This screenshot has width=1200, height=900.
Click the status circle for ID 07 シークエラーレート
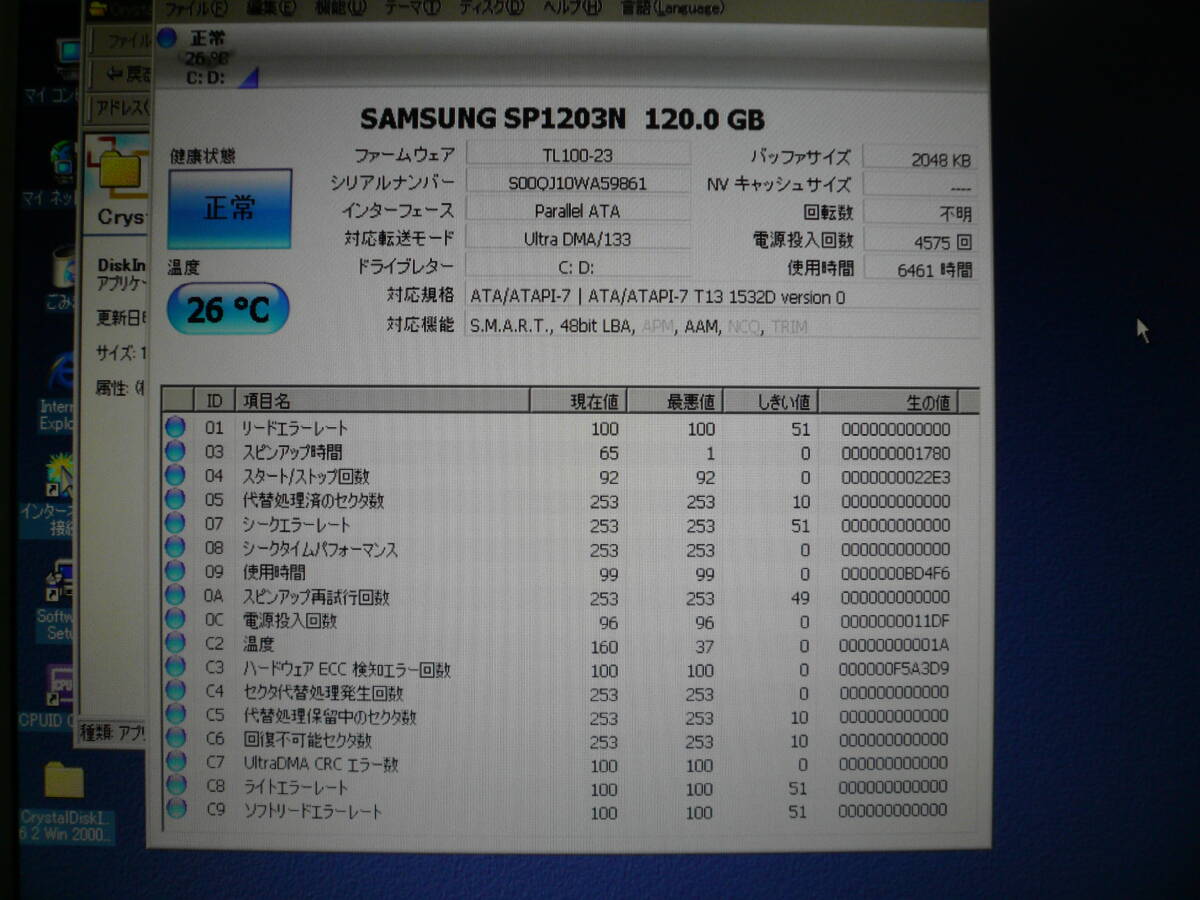pos(176,523)
